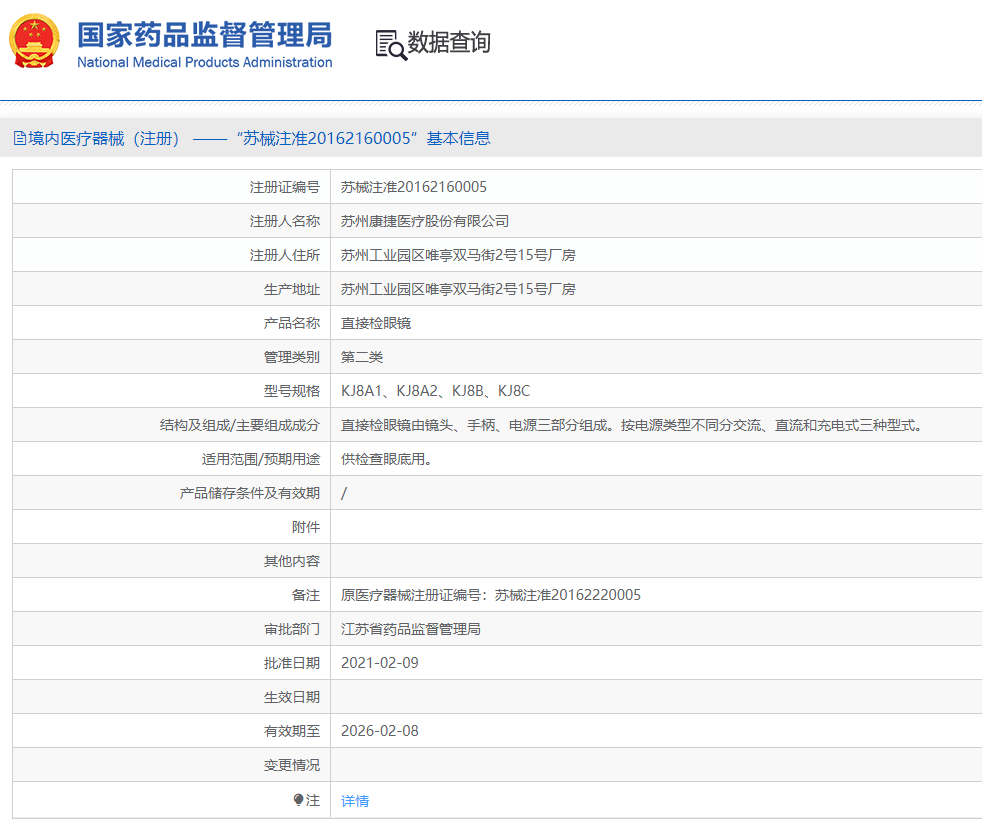Click National Medical Products Administration text
The height and width of the screenshot is (830, 982).
click(205, 63)
